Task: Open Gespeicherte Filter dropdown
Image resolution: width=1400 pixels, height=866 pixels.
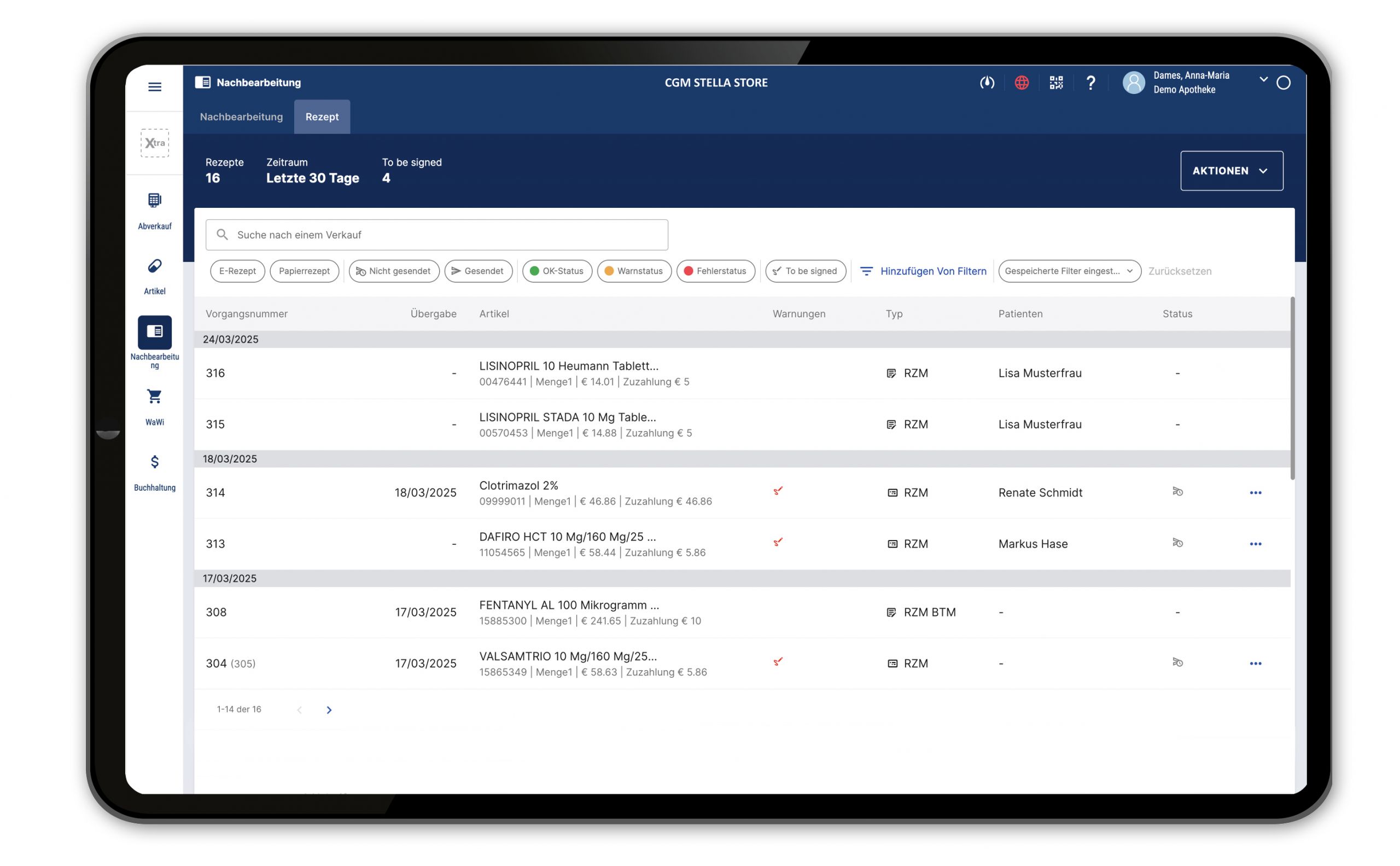Action: pyautogui.click(x=1069, y=271)
